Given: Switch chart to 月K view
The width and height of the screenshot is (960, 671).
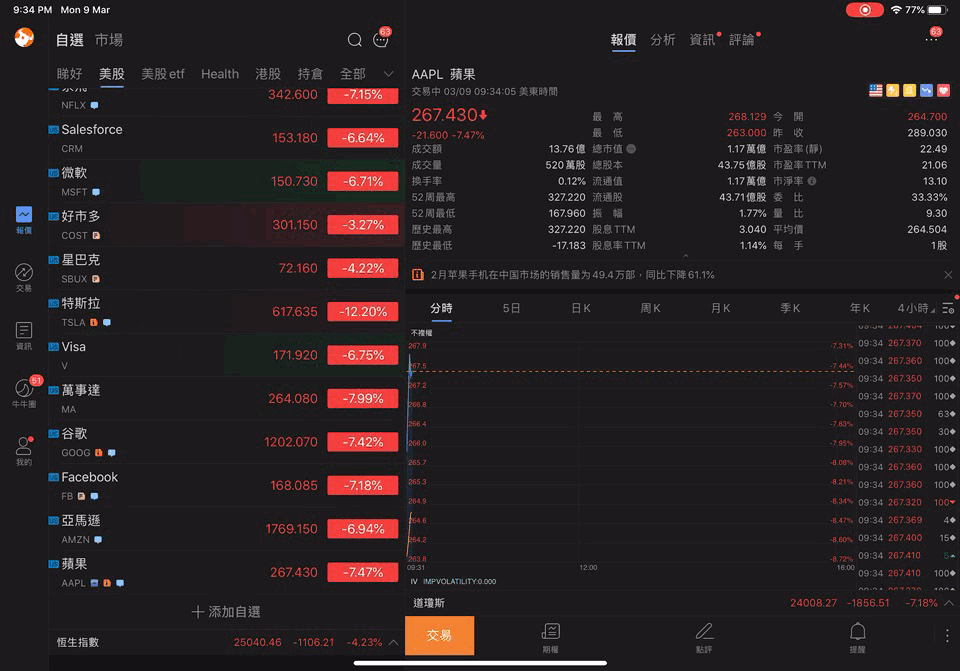Looking at the screenshot, I should (721, 308).
